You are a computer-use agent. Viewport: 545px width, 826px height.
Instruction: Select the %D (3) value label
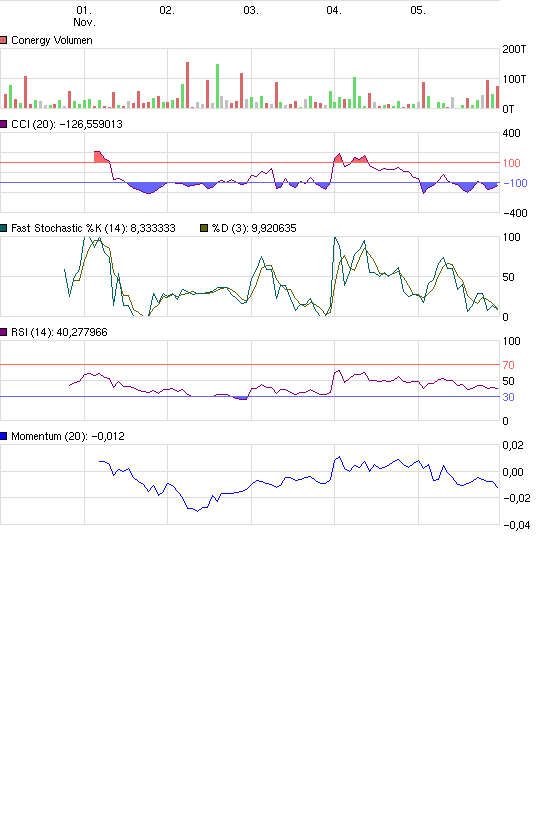254,228
